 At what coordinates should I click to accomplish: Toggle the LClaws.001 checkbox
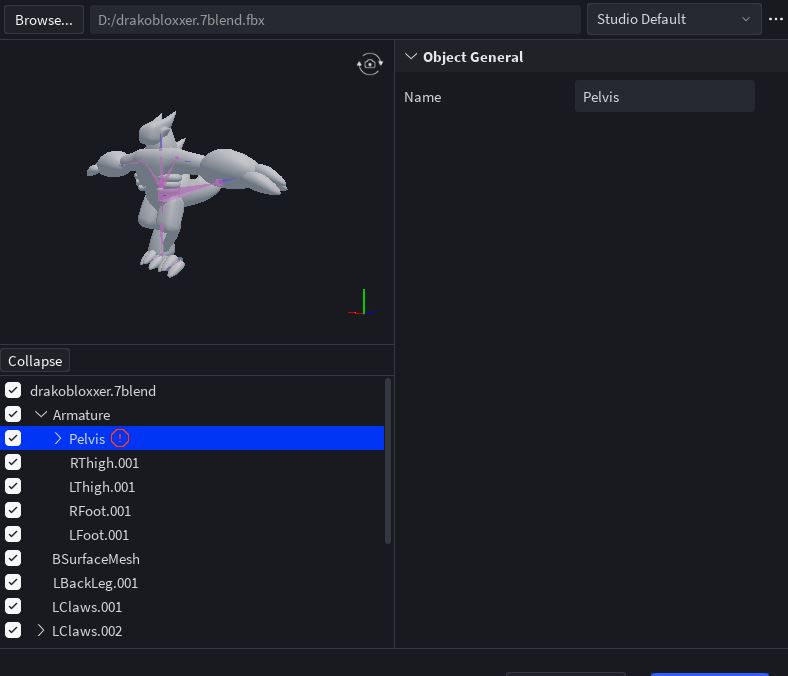pos(13,606)
